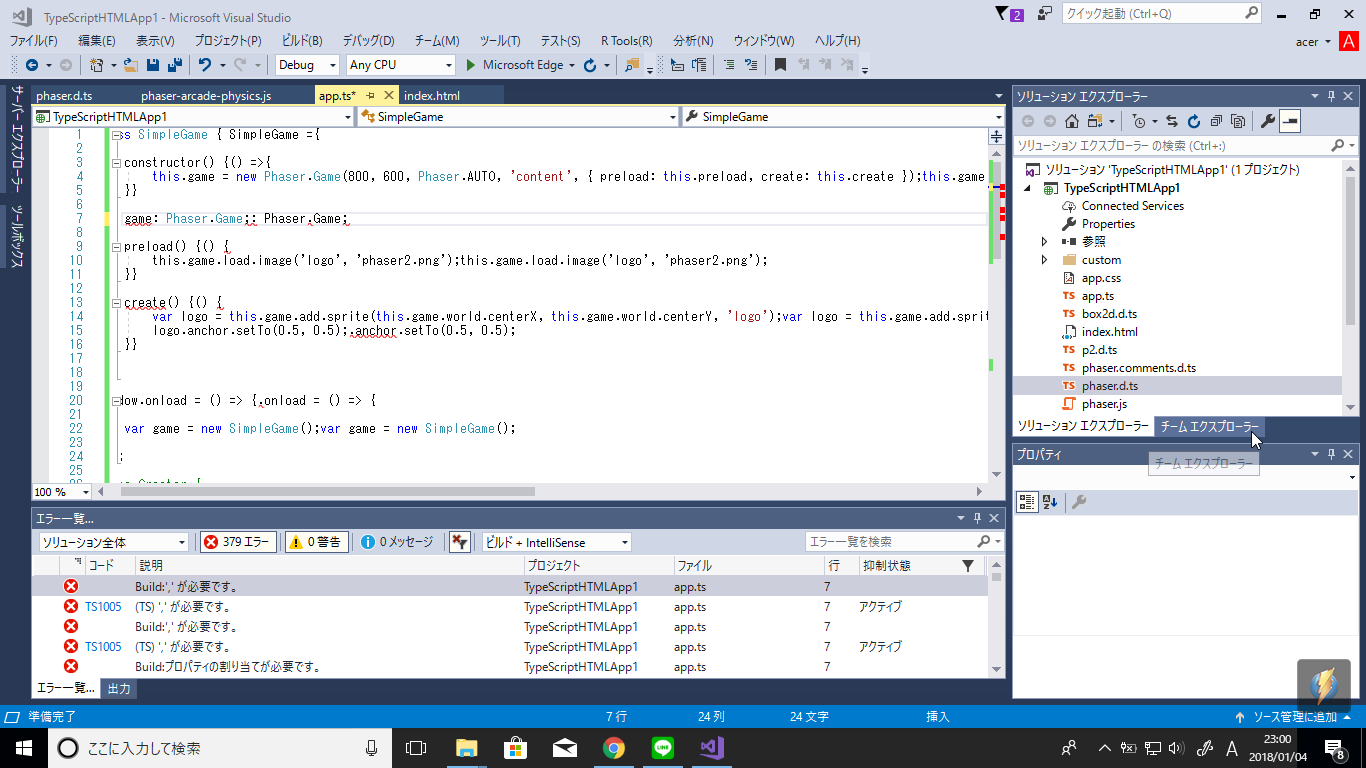Toggle Categorized view in Properties panel

[x=1027, y=502]
